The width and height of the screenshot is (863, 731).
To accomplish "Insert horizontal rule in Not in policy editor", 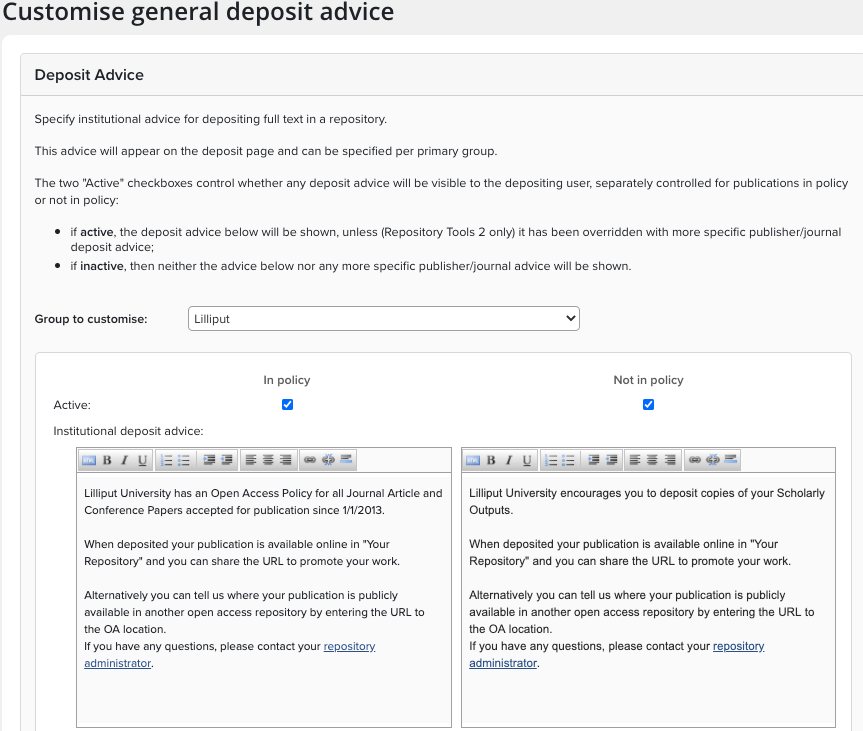I will pyautogui.click(x=731, y=460).
